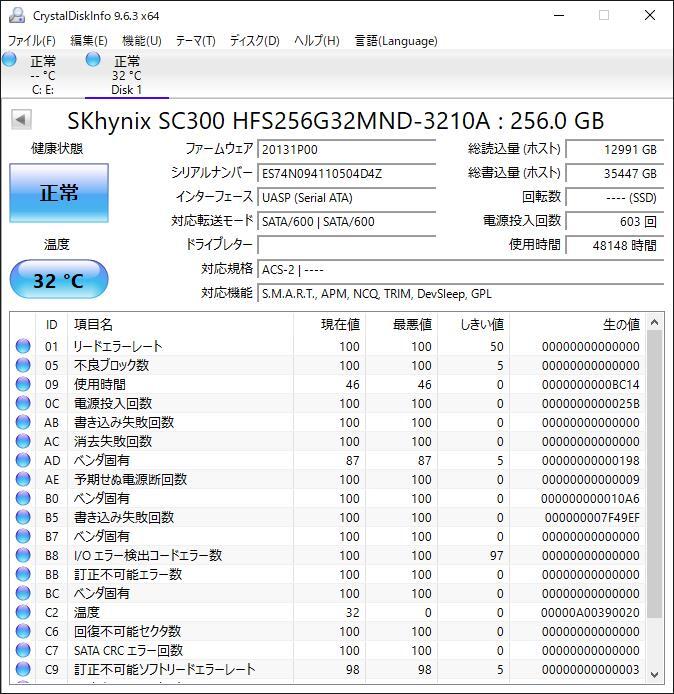
Task: Click the SMART list scroll down arrow
Action: click(655, 675)
